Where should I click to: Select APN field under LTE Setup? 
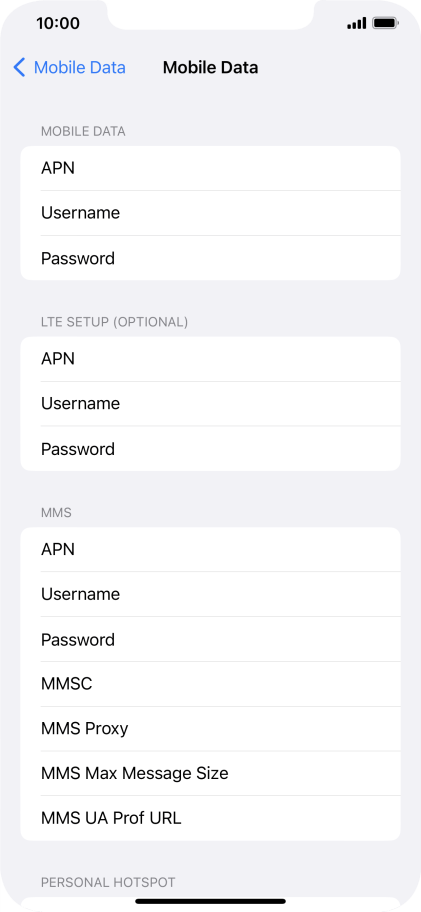click(x=210, y=359)
